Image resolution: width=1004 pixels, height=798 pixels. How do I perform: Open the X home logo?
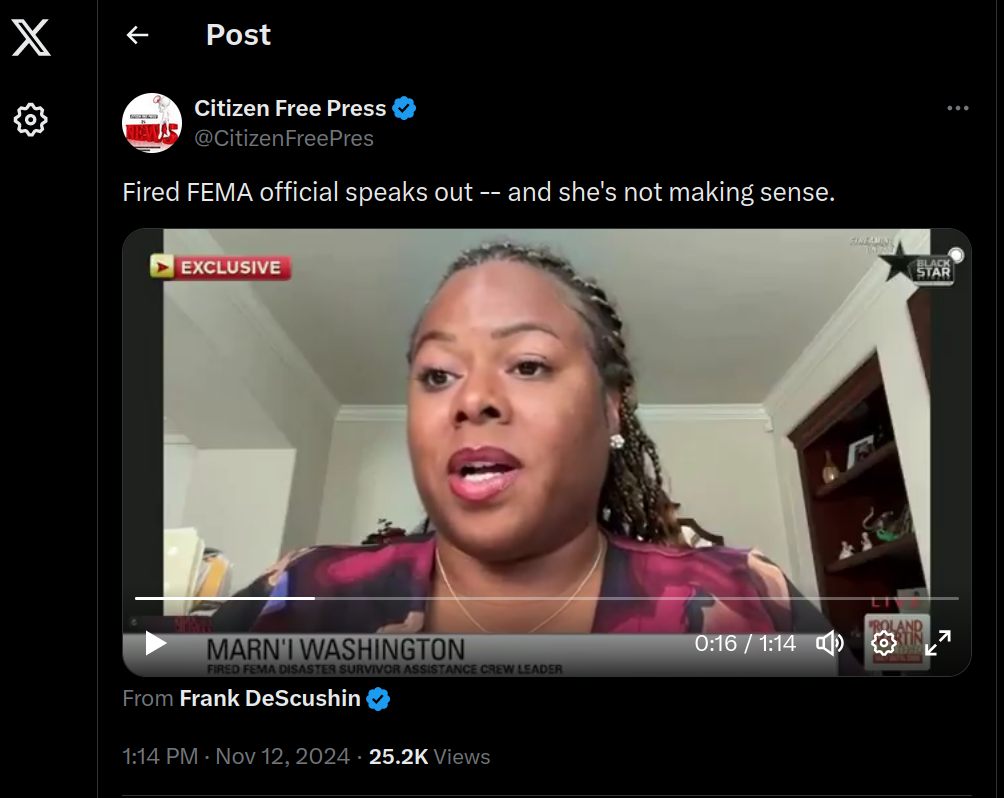coord(31,37)
